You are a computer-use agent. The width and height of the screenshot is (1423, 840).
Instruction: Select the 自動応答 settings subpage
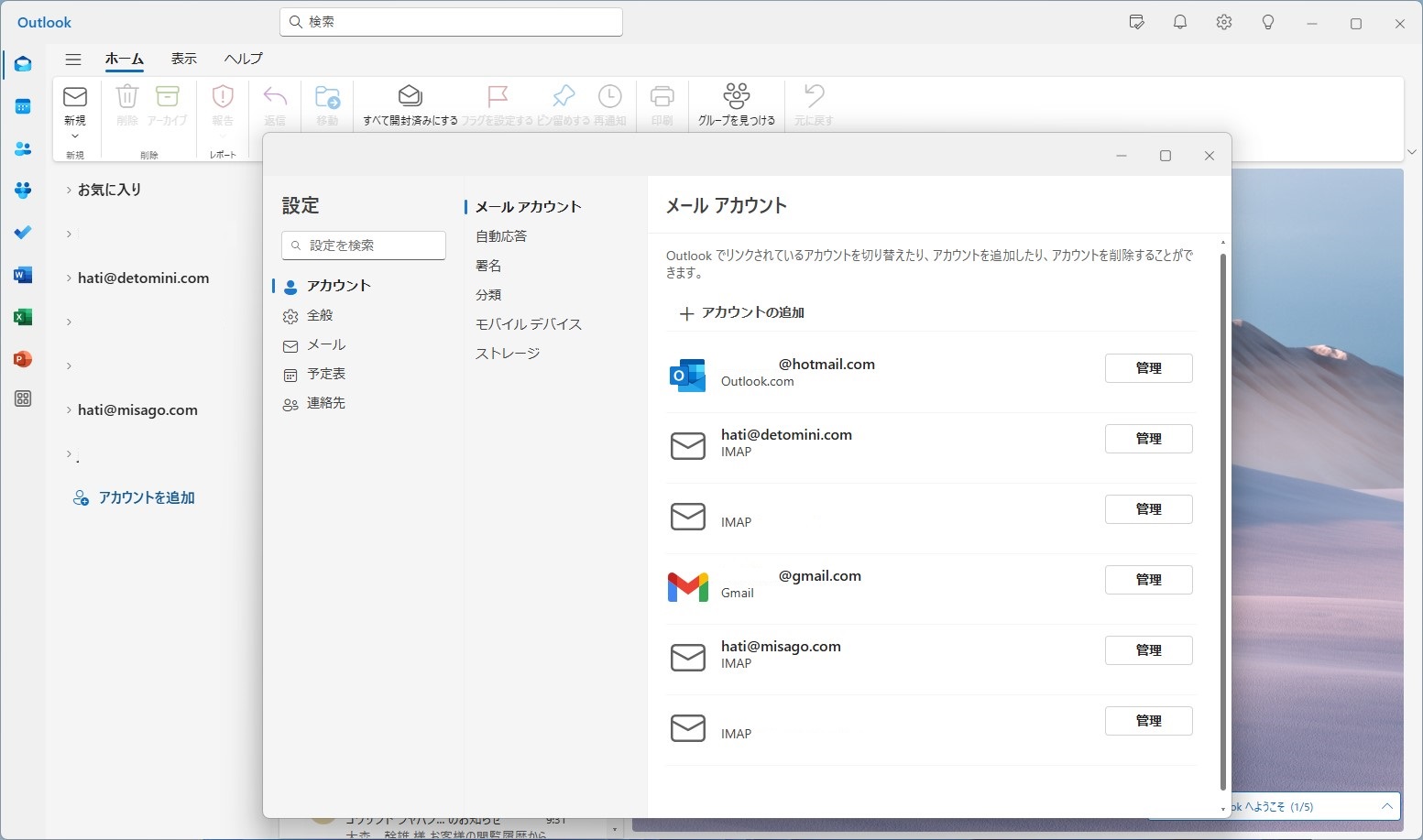(501, 236)
